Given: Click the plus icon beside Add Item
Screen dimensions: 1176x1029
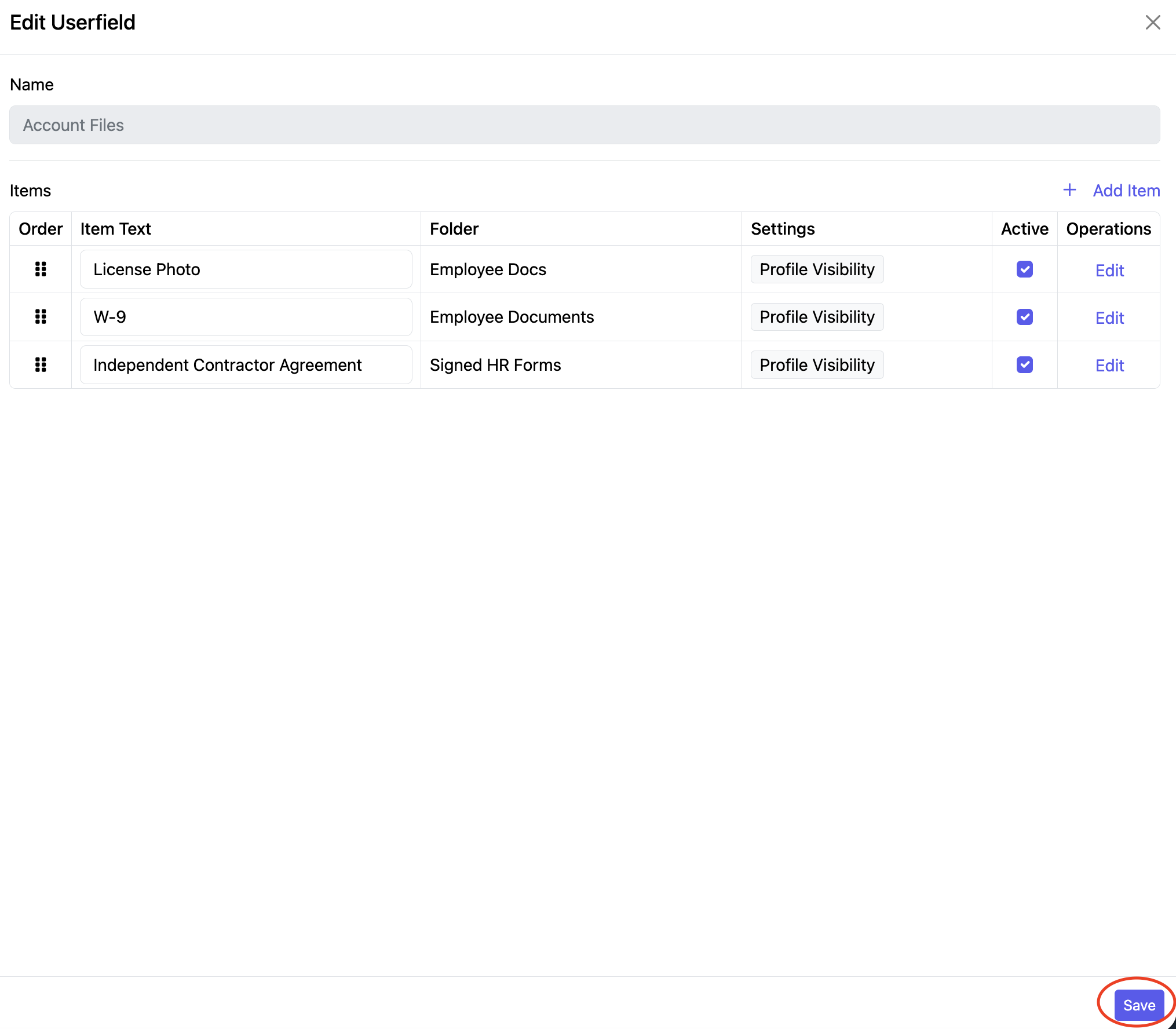Looking at the screenshot, I should click(x=1069, y=190).
